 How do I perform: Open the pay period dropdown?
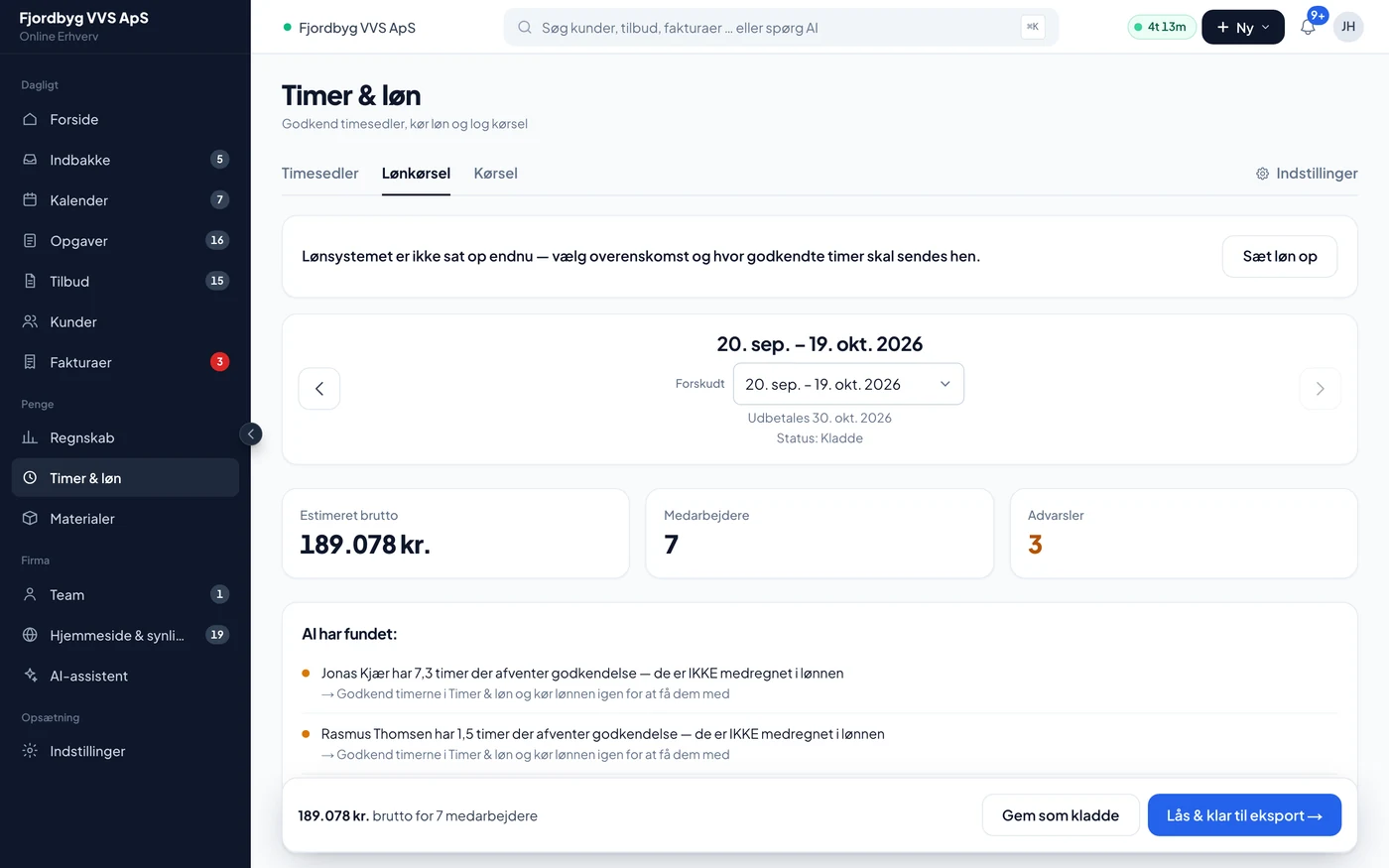[848, 384]
